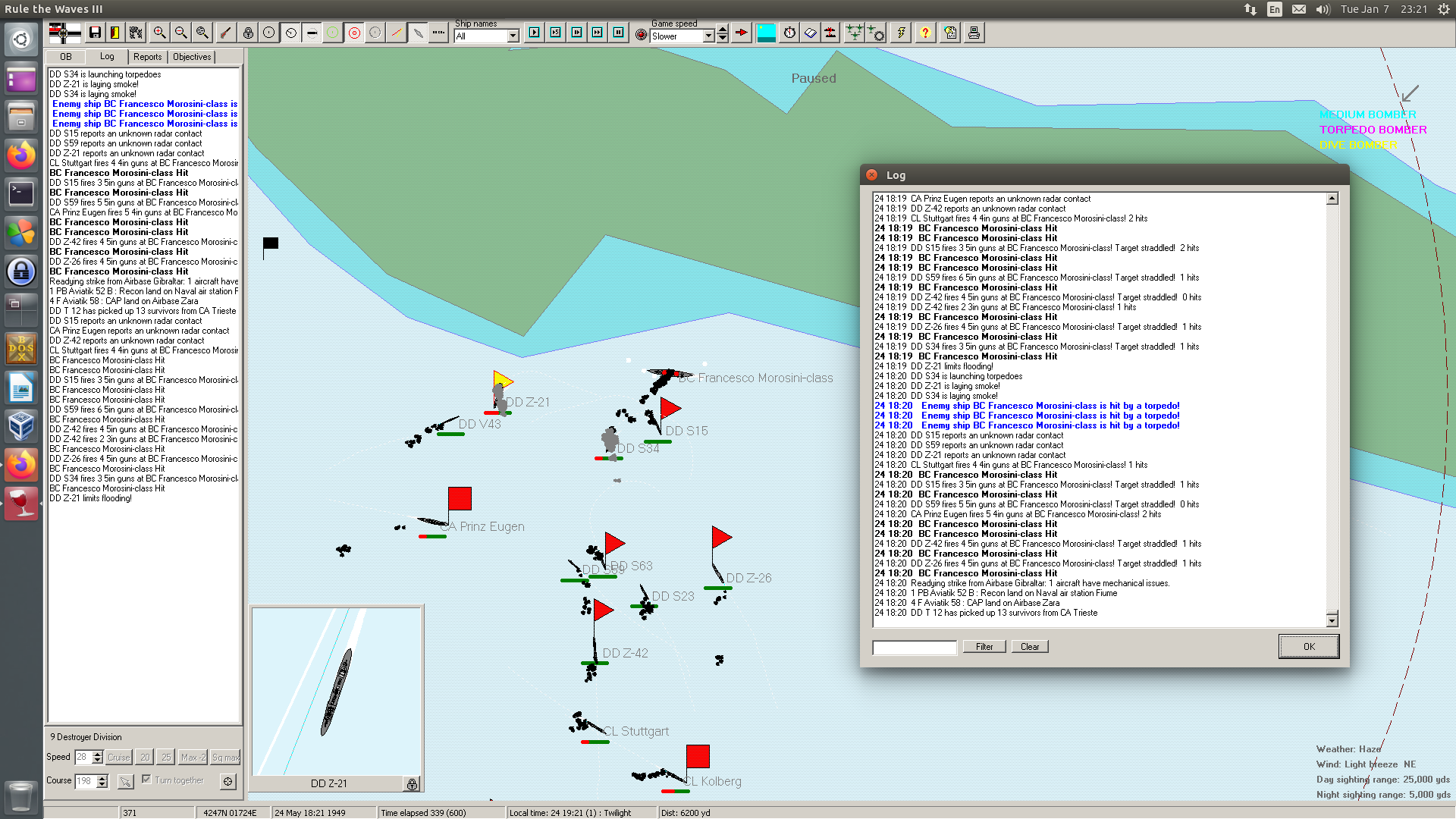This screenshot has width=1456, height=819.
Task: Click the Cruise speed button
Action: pyautogui.click(x=119, y=758)
